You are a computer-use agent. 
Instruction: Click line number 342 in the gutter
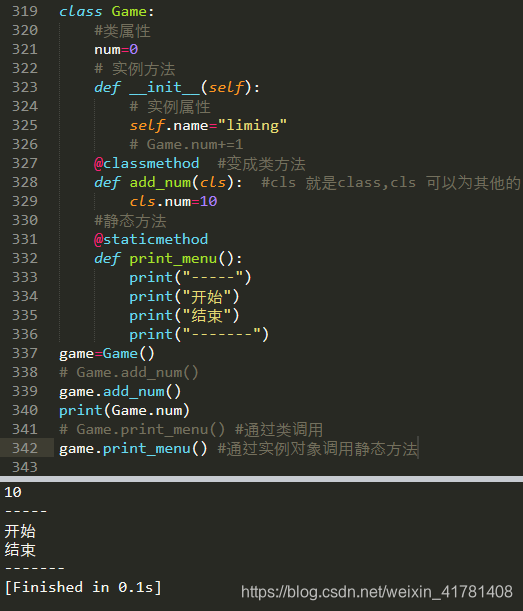[x=25, y=448]
